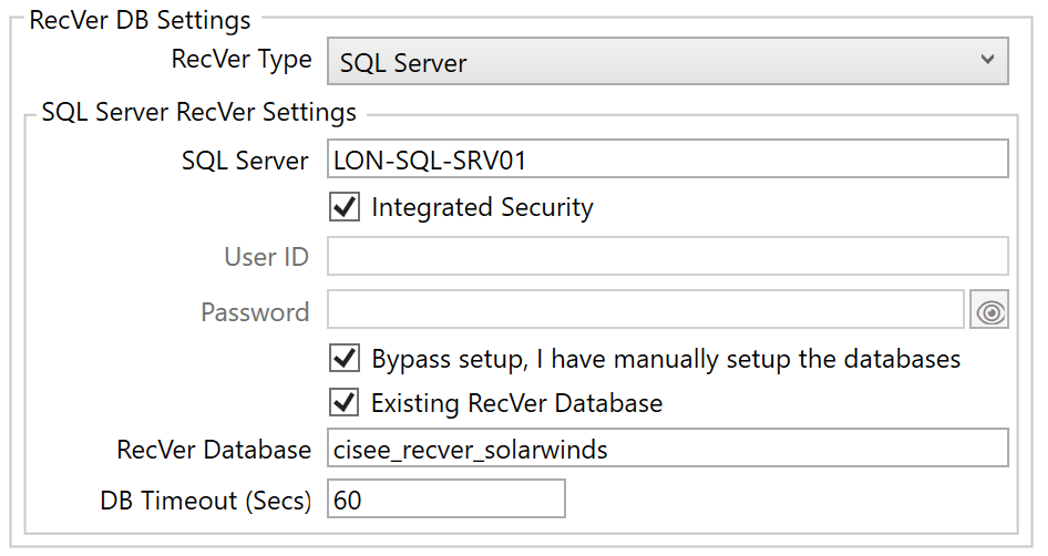
Task: Click the DB Timeout (Secs) field
Action: click(x=446, y=499)
